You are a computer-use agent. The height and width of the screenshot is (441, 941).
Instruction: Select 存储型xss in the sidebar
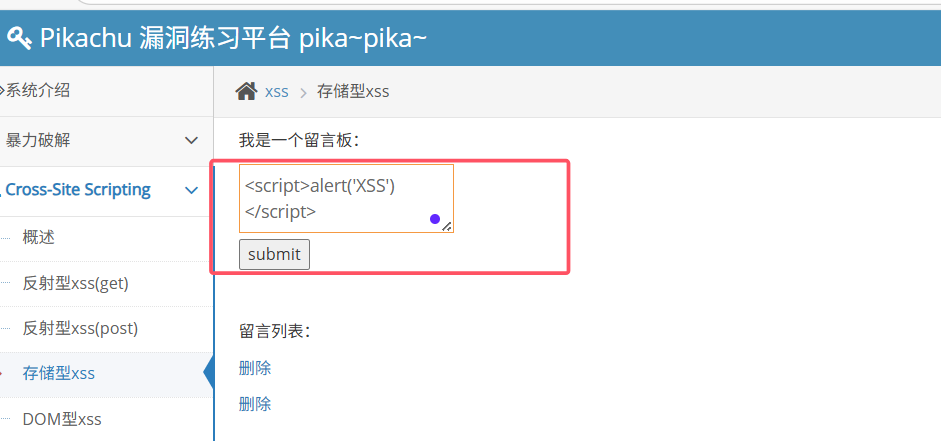click(x=59, y=374)
